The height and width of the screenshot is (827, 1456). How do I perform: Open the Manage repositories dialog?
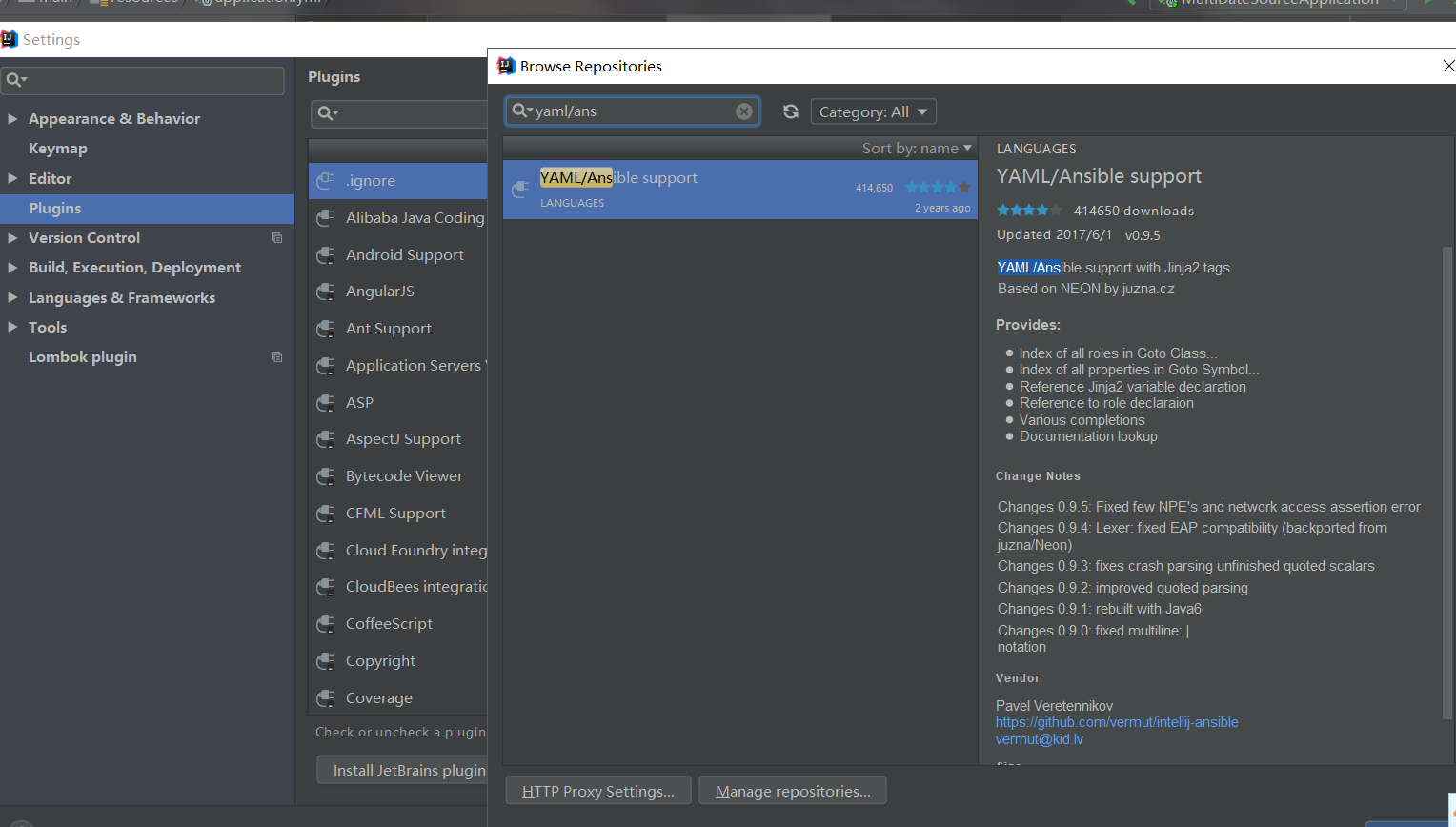point(792,790)
